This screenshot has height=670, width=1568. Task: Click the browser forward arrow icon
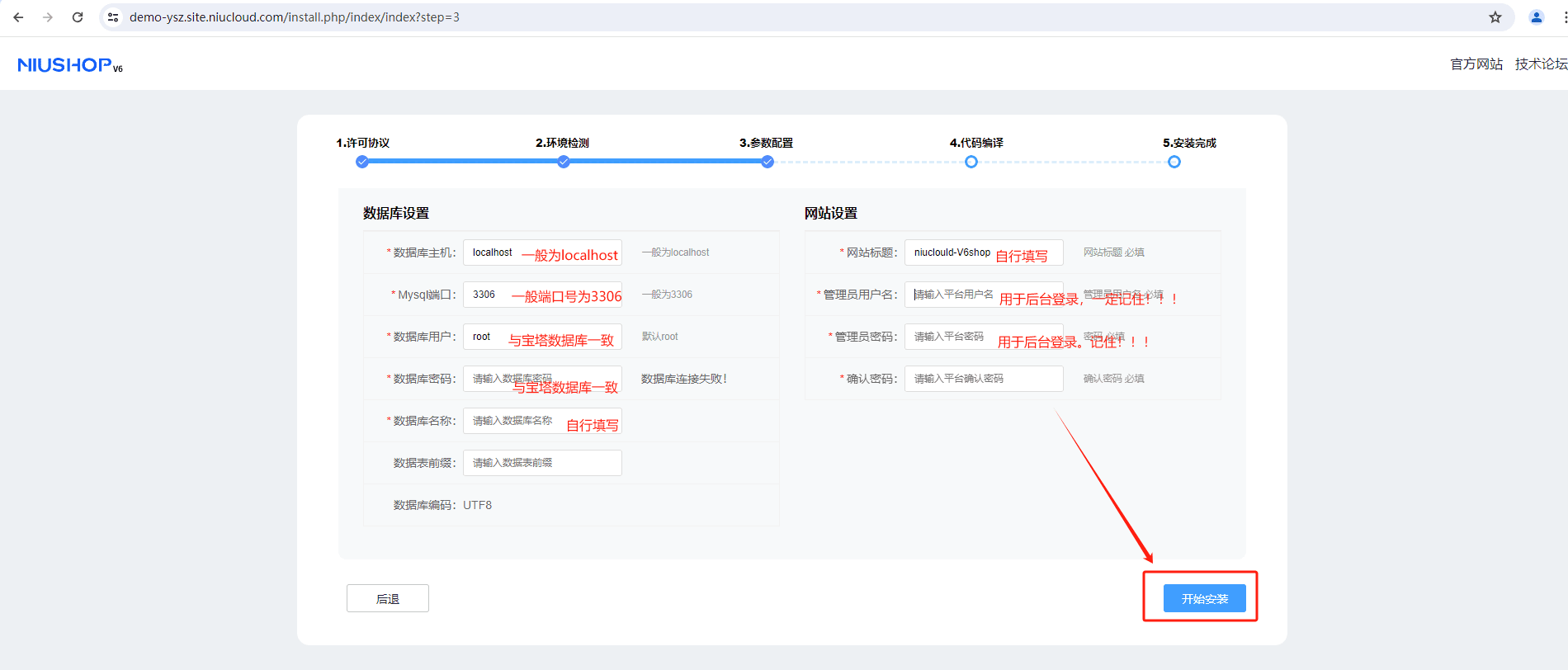(x=48, y=17)
